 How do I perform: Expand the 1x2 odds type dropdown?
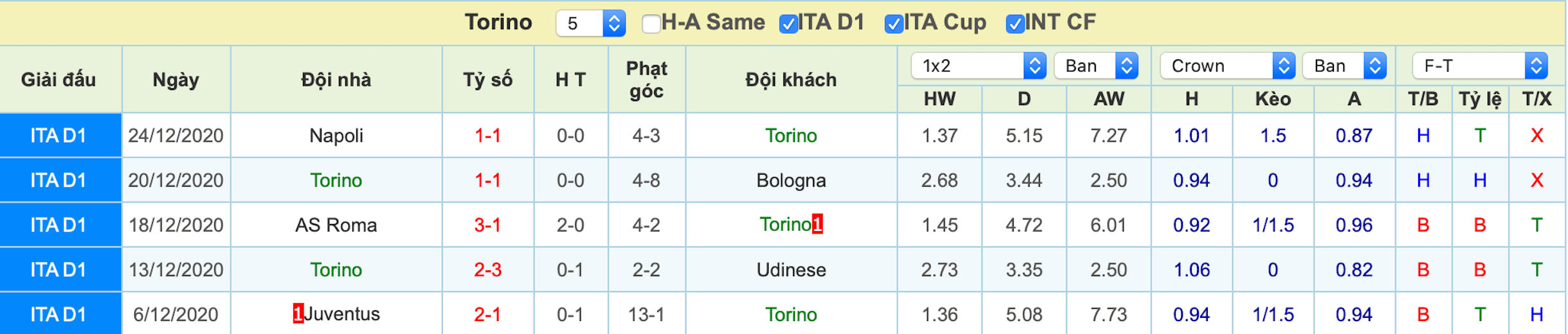tap(979, 66)
